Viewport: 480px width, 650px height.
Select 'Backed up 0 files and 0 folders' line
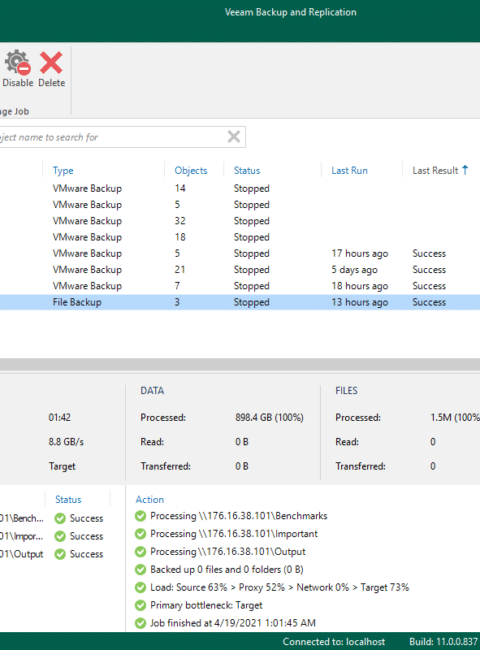(227, 569)
